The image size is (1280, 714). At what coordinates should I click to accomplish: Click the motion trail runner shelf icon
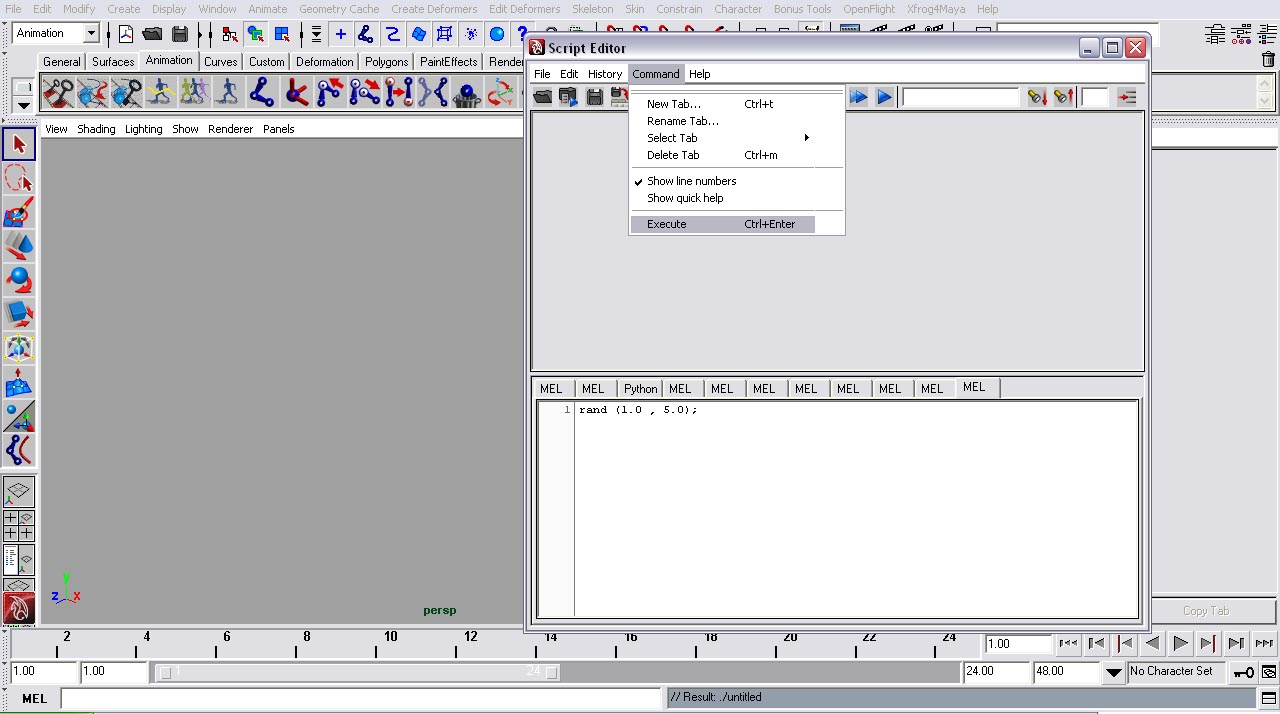click(x=160, y=94)
